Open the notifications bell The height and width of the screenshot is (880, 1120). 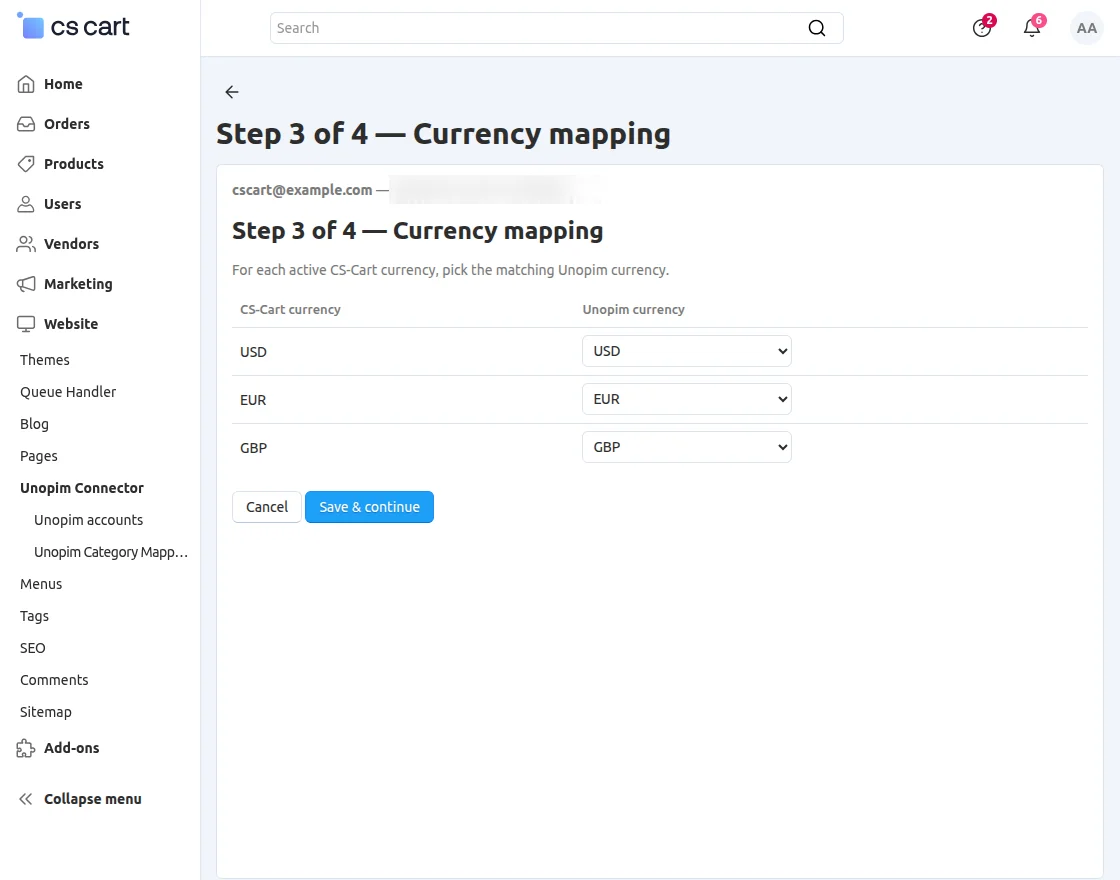tap(1032, 28)
